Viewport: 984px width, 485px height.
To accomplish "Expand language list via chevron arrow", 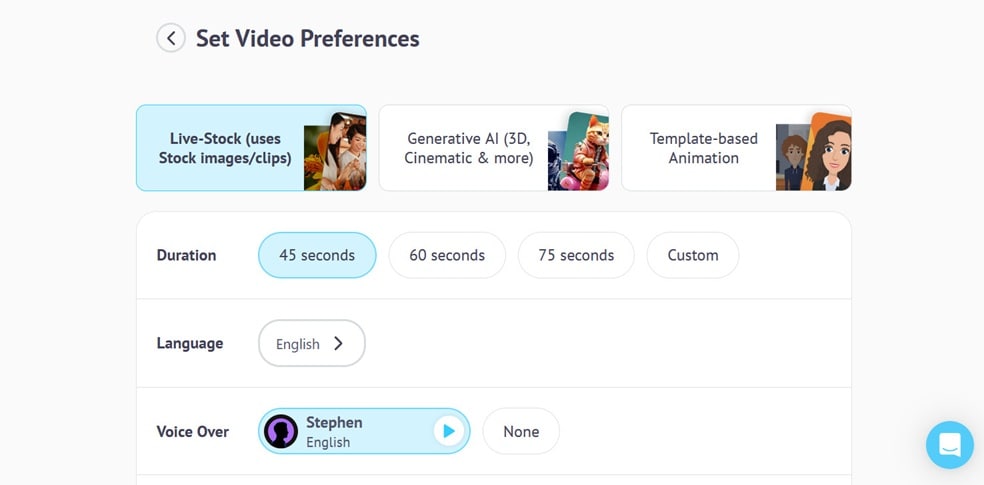I will point(338,344).
